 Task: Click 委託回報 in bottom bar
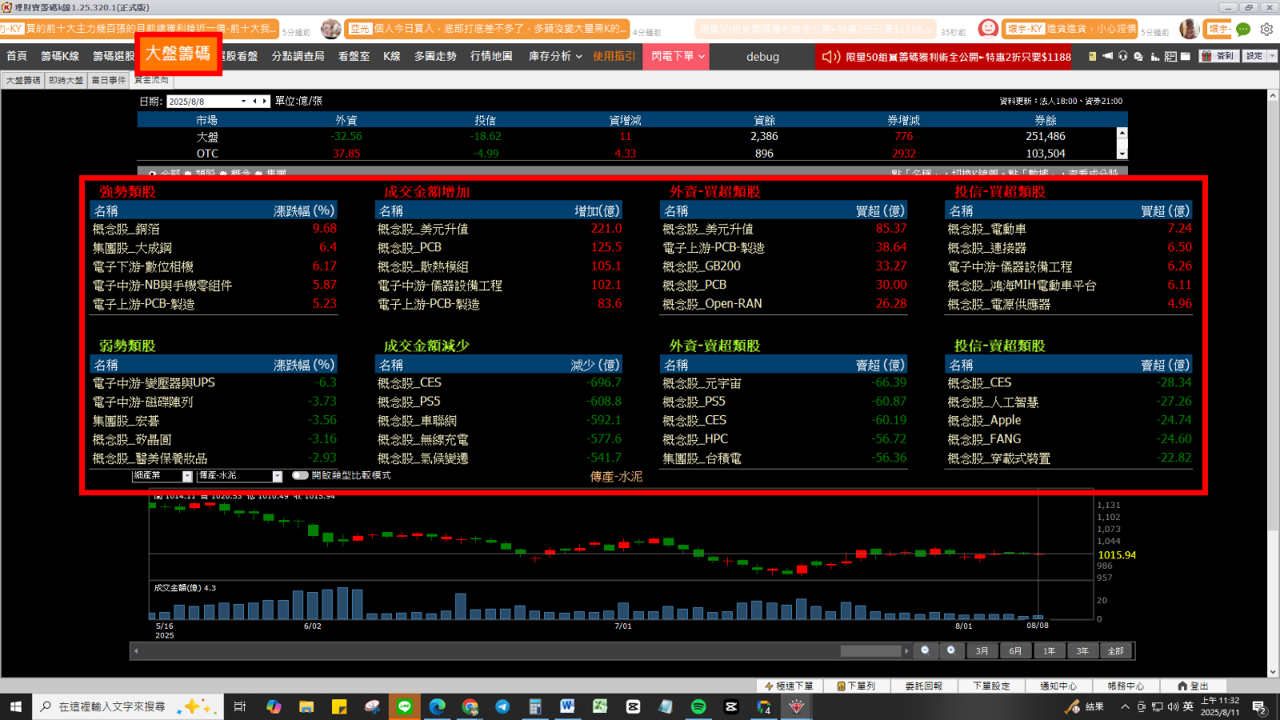pyautogui.click(x=923, y=686)
